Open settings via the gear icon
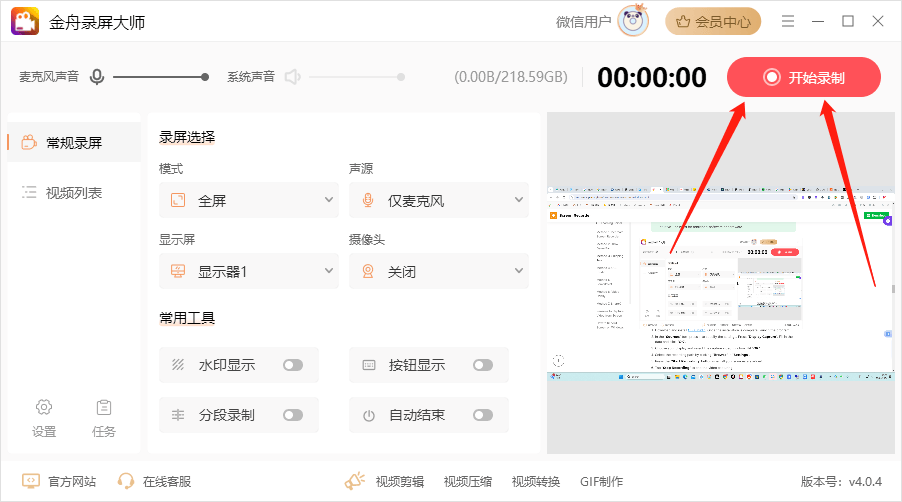Screen dimensions: 902x502 click(44, 407)
